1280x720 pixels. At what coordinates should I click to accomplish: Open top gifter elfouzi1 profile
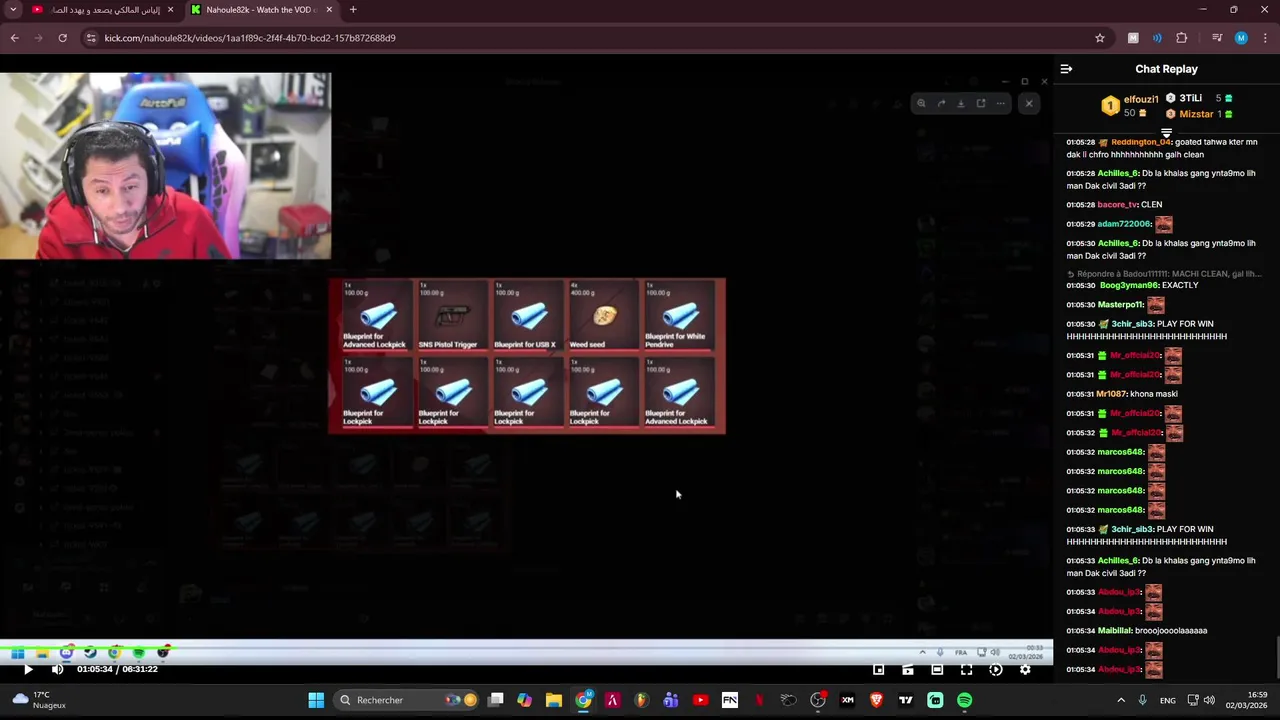tap(1141, 99)
